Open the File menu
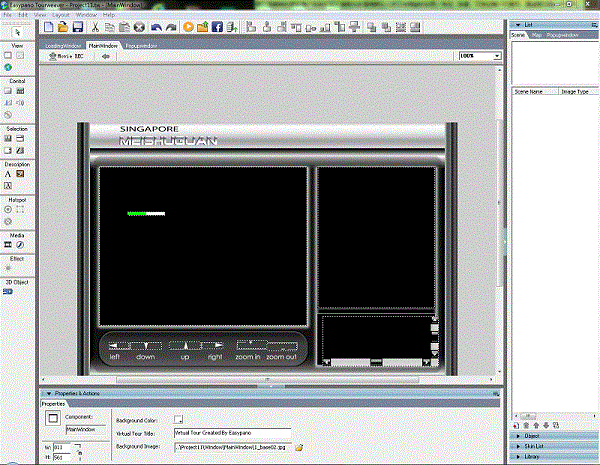 tap(7, 15)
